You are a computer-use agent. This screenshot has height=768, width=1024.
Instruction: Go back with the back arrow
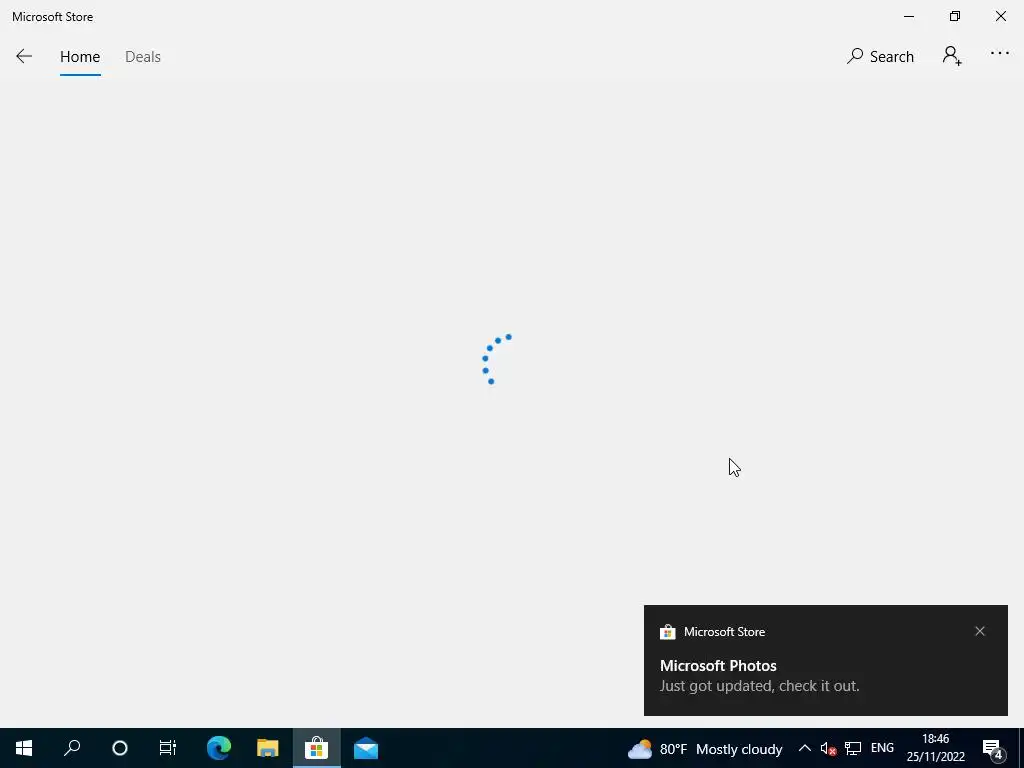coord(24,56)
